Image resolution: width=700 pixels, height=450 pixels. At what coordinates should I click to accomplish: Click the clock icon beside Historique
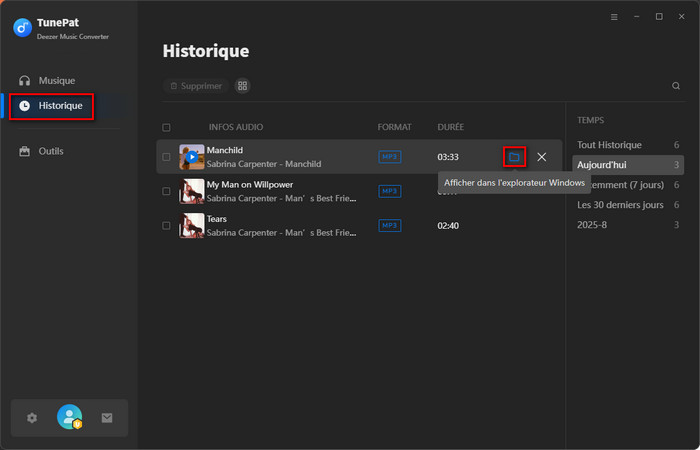25,106
